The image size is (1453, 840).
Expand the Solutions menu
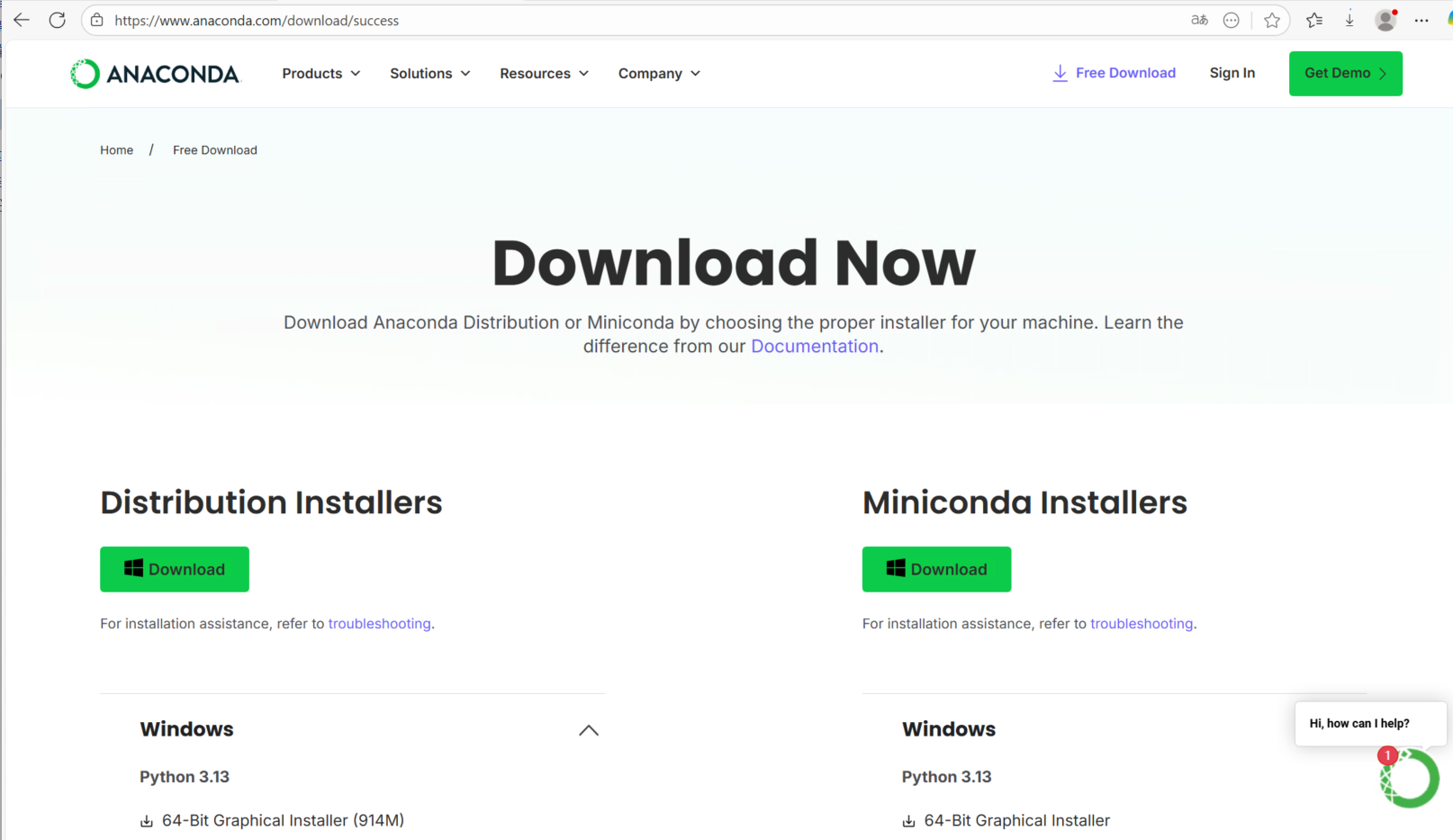point(430,74)
